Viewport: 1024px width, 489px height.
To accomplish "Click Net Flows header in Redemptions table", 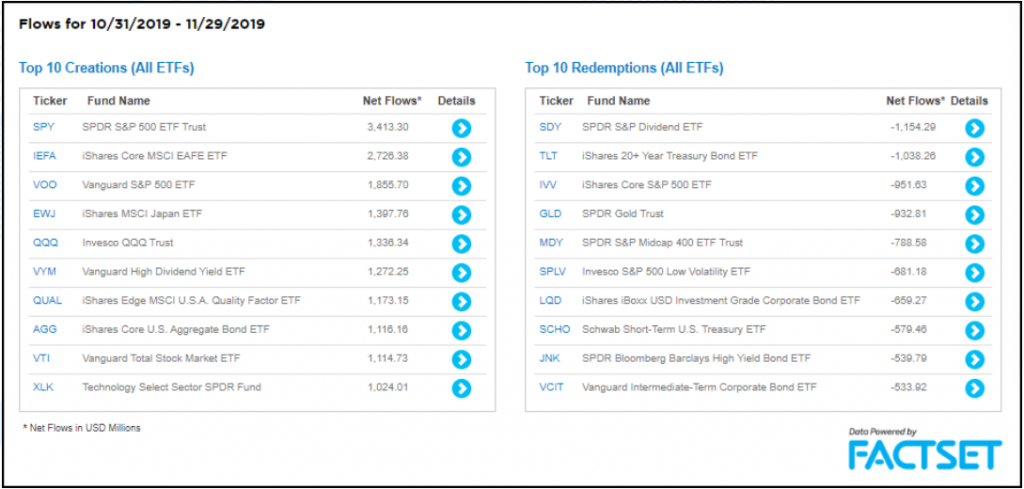I will (x=916, y=101).
